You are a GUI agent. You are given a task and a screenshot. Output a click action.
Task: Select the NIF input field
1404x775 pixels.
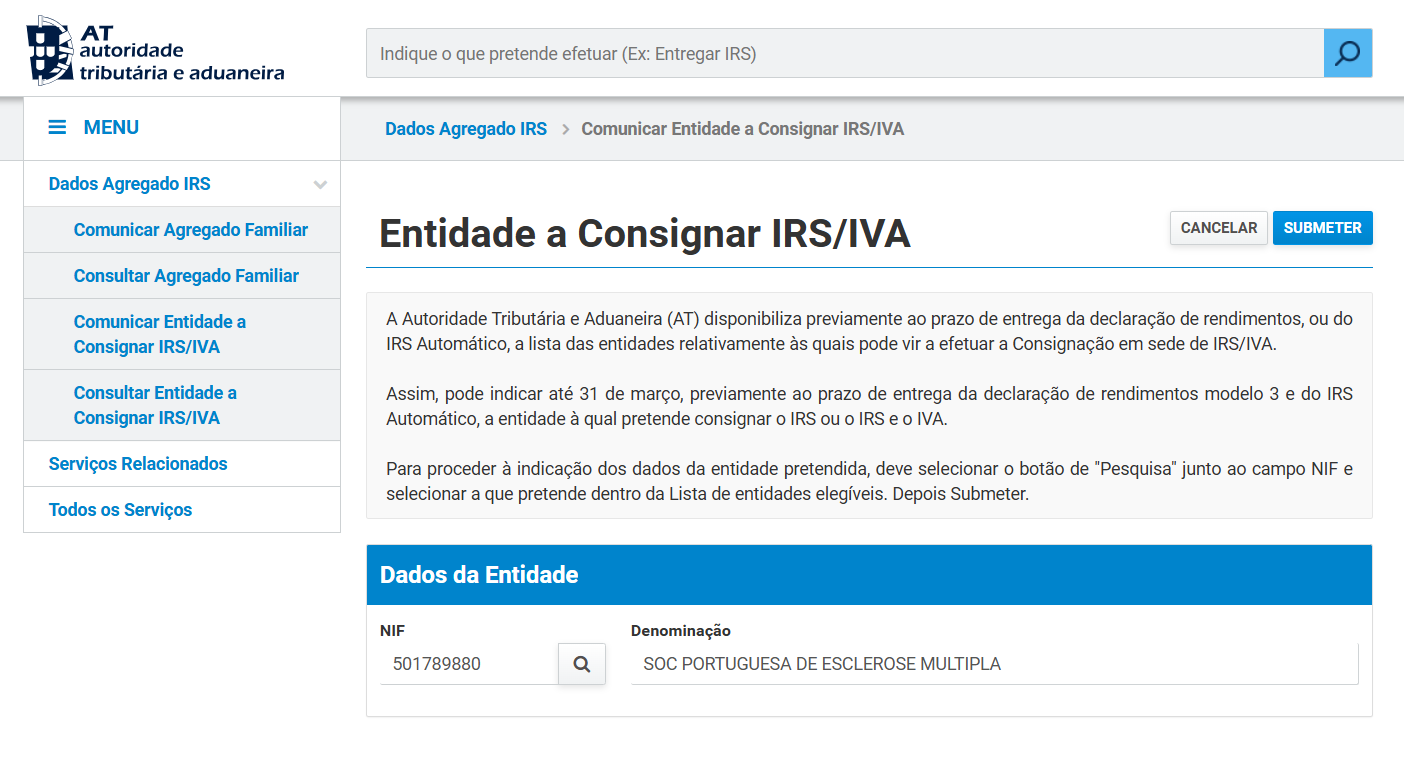469,664
